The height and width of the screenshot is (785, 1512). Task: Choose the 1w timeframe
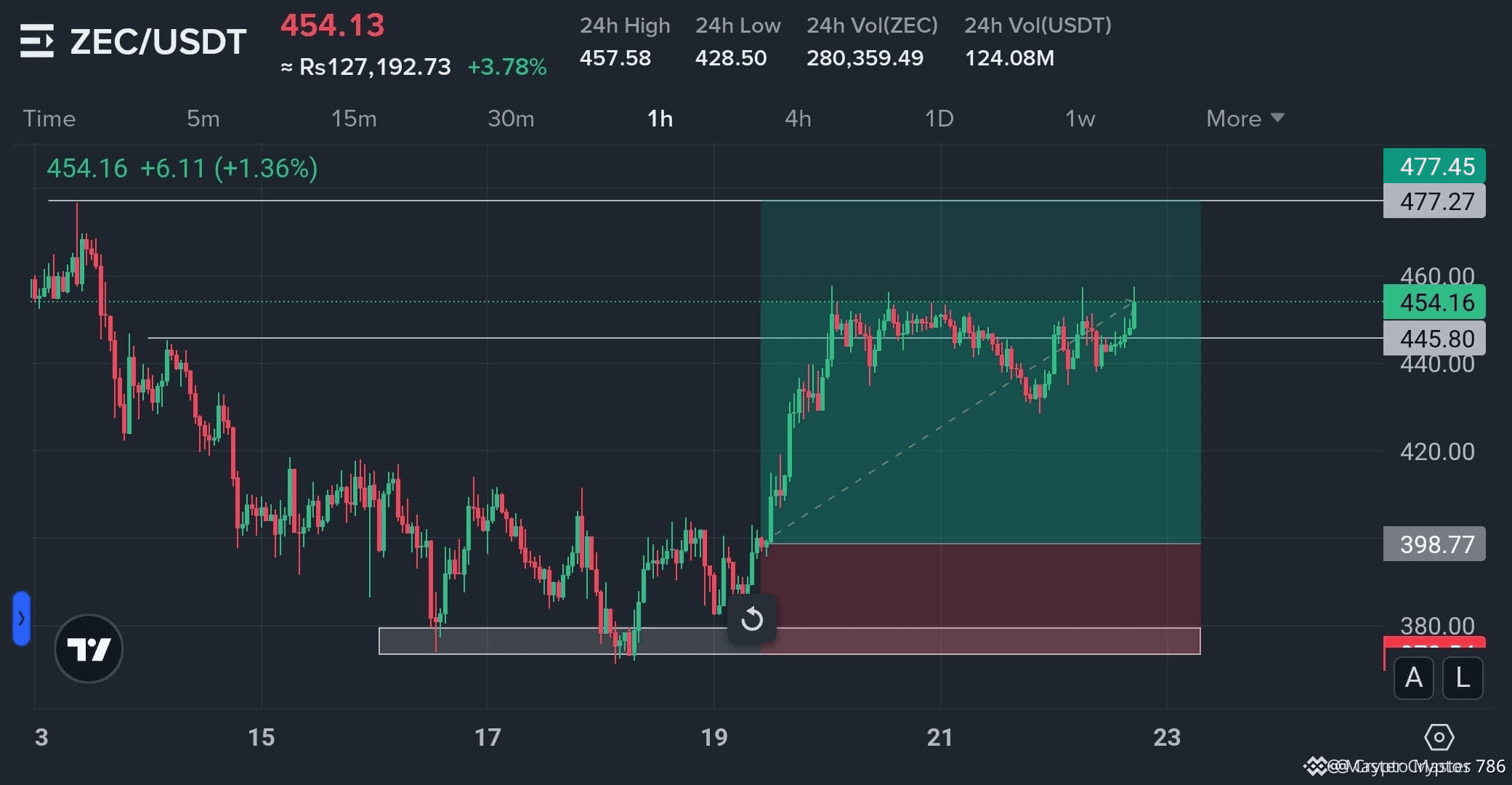1080,118
